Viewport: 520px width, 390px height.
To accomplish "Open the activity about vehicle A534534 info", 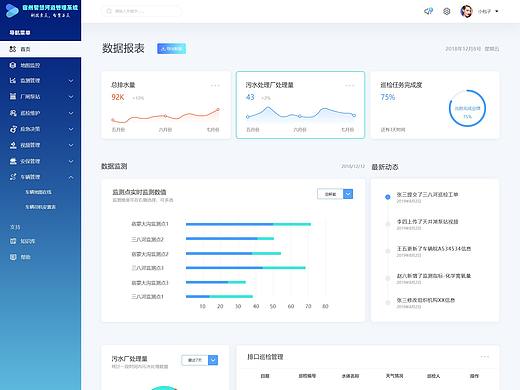I will coord(433,249).
